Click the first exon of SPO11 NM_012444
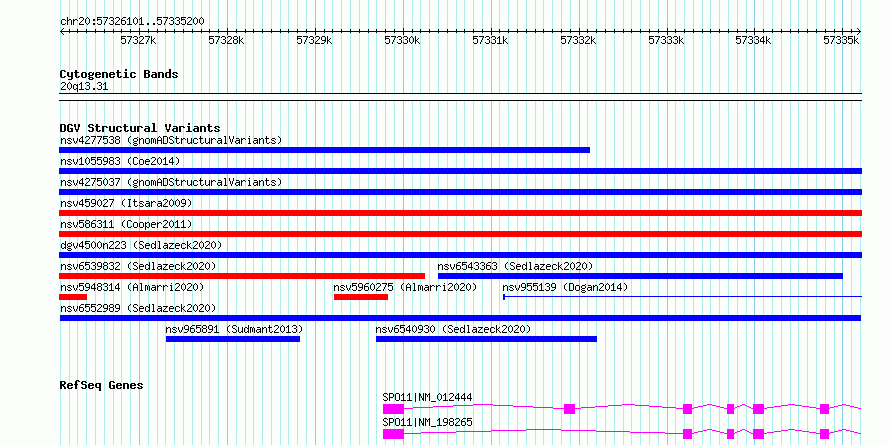Image resolution: width=890 pixels, height=445 pixels. (393, 409)
